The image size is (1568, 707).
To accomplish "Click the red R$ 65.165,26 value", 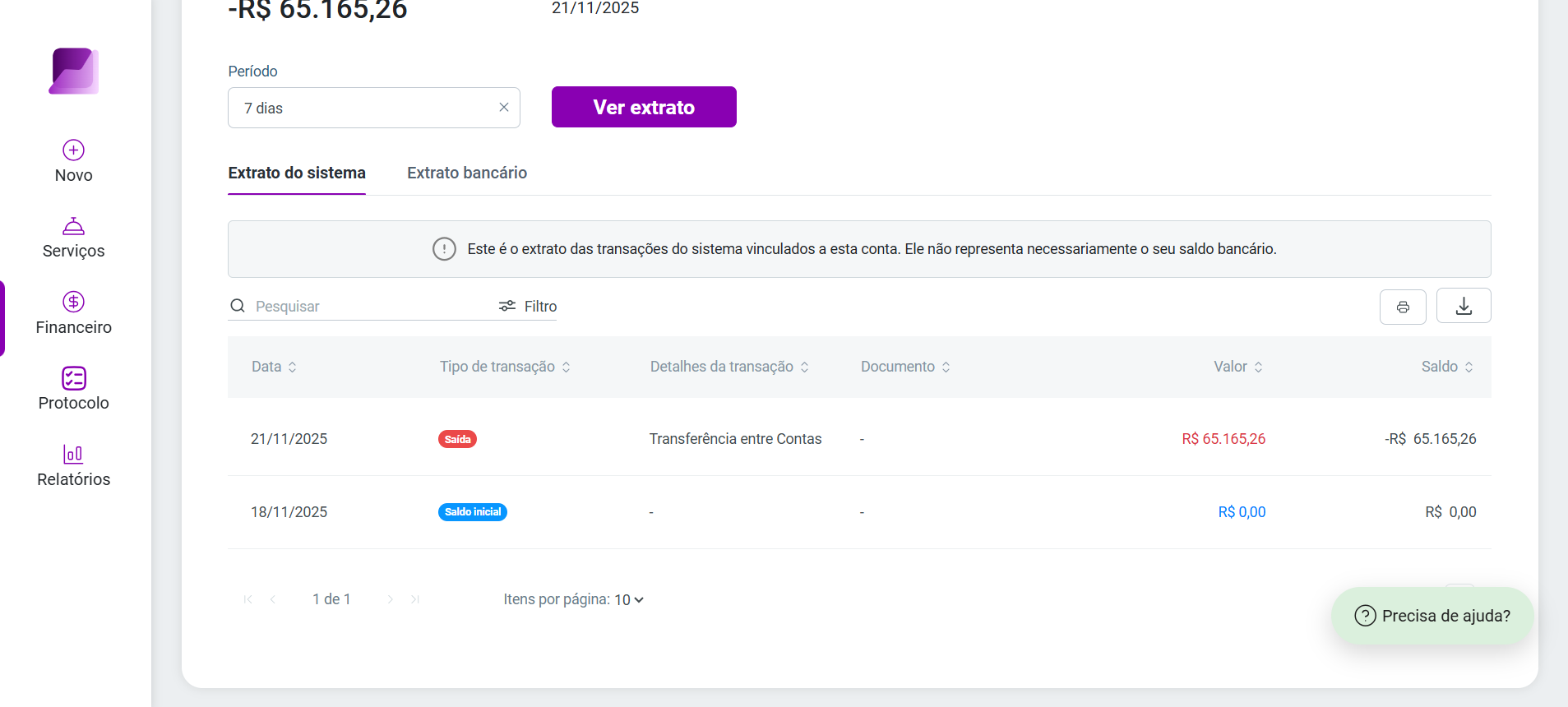I will click(x=1223, y=439).
